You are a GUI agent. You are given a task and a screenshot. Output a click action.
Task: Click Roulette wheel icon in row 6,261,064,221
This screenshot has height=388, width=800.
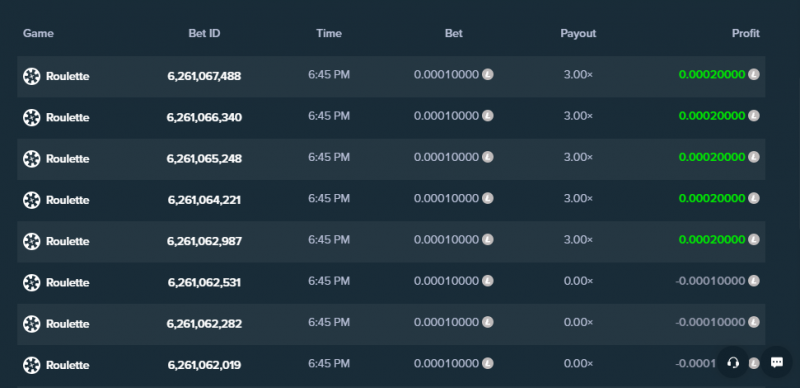(x=32, y=200)
